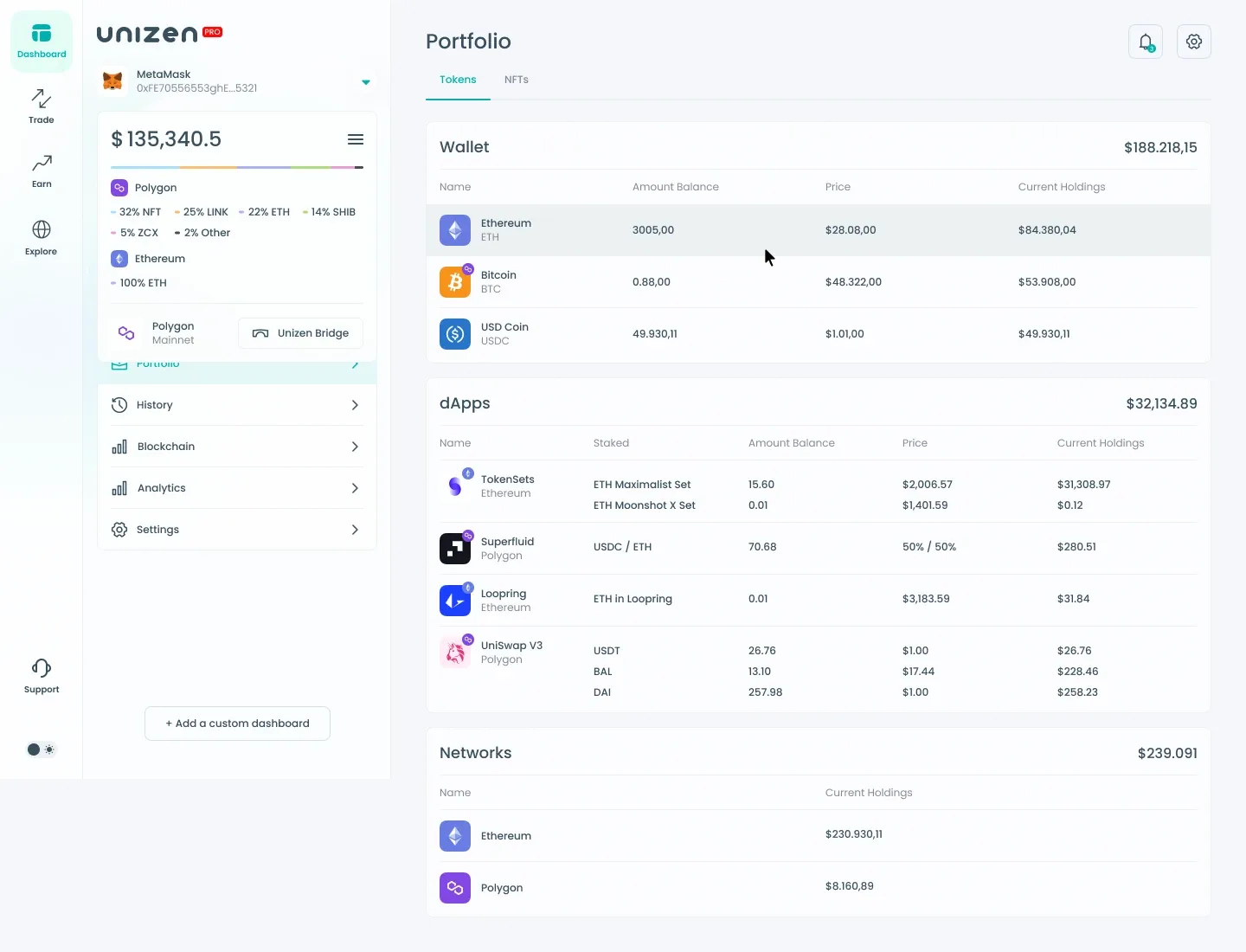
Task: Click the TokenSets dApp icon
Action: coord(455,486)
